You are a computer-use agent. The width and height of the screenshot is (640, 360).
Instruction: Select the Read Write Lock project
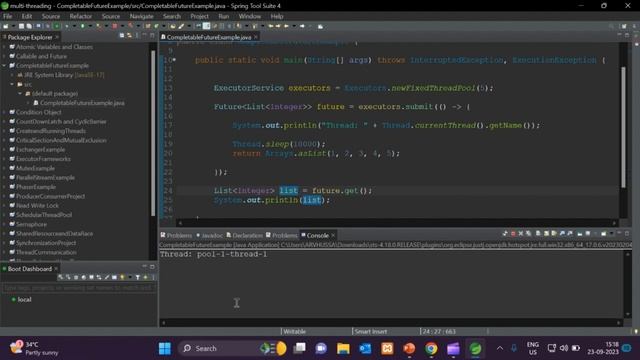[x=38, y=206]
